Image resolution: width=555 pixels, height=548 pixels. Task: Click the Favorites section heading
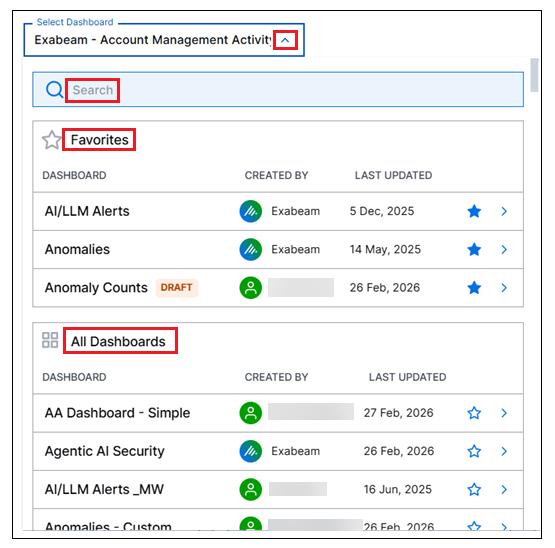pos(99,140)
